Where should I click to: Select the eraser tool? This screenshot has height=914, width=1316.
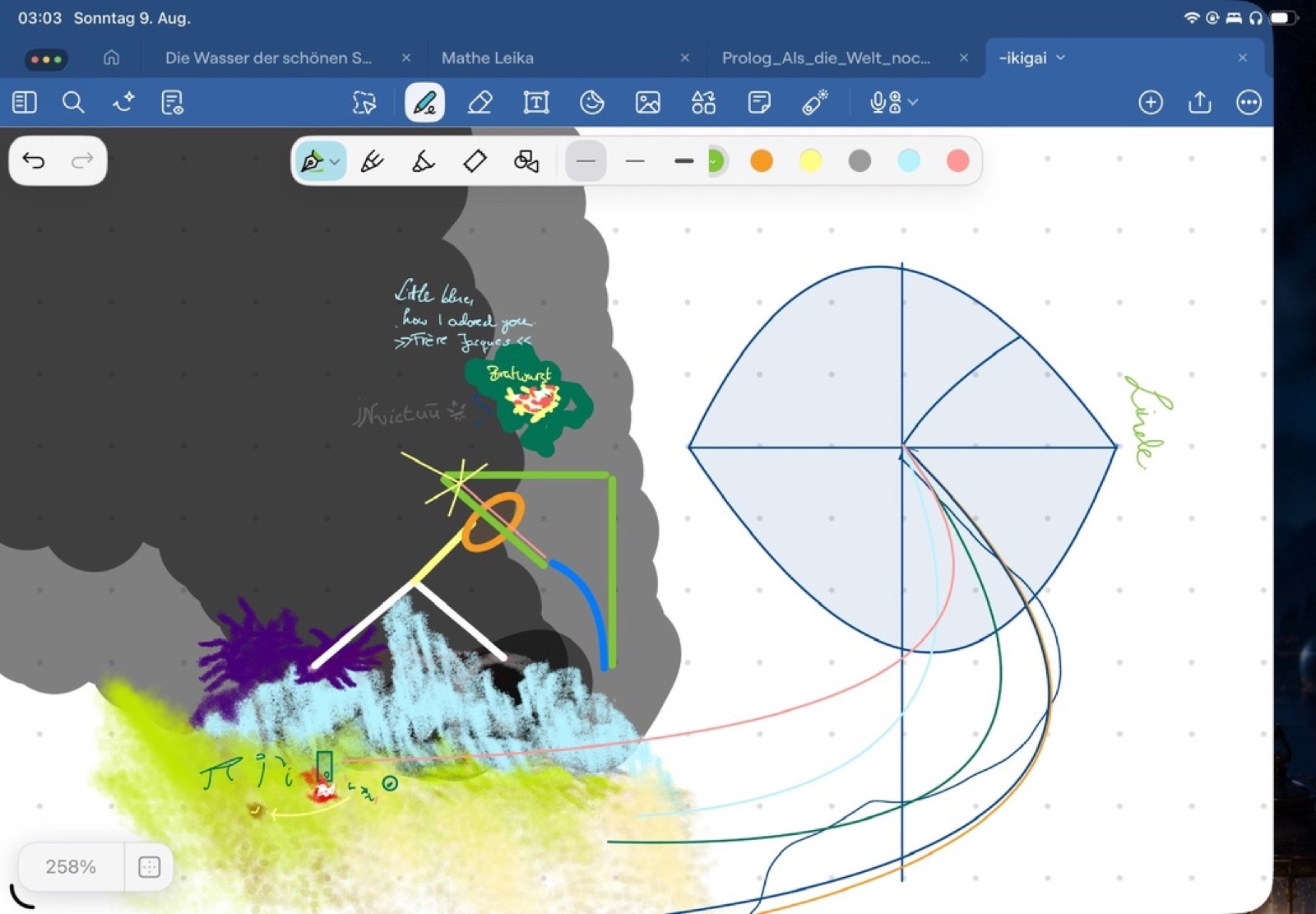pyautogui.click(x=480, y=102)
